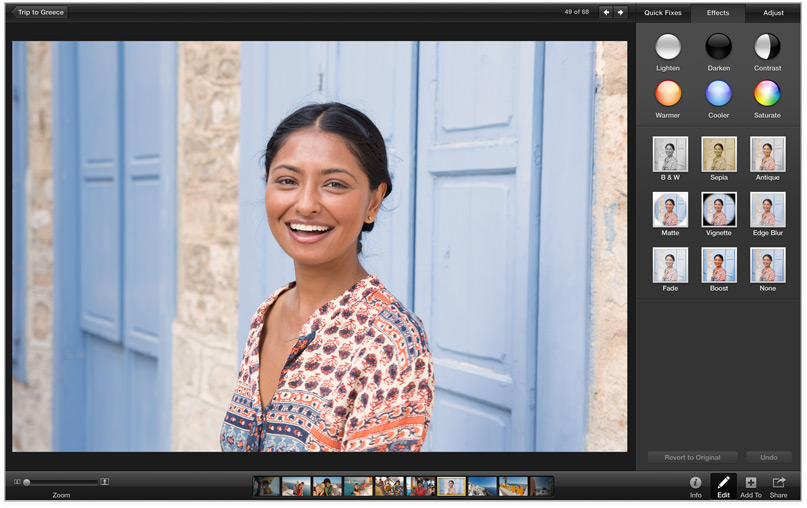Click the Cooler effect orb

[718, 93]
